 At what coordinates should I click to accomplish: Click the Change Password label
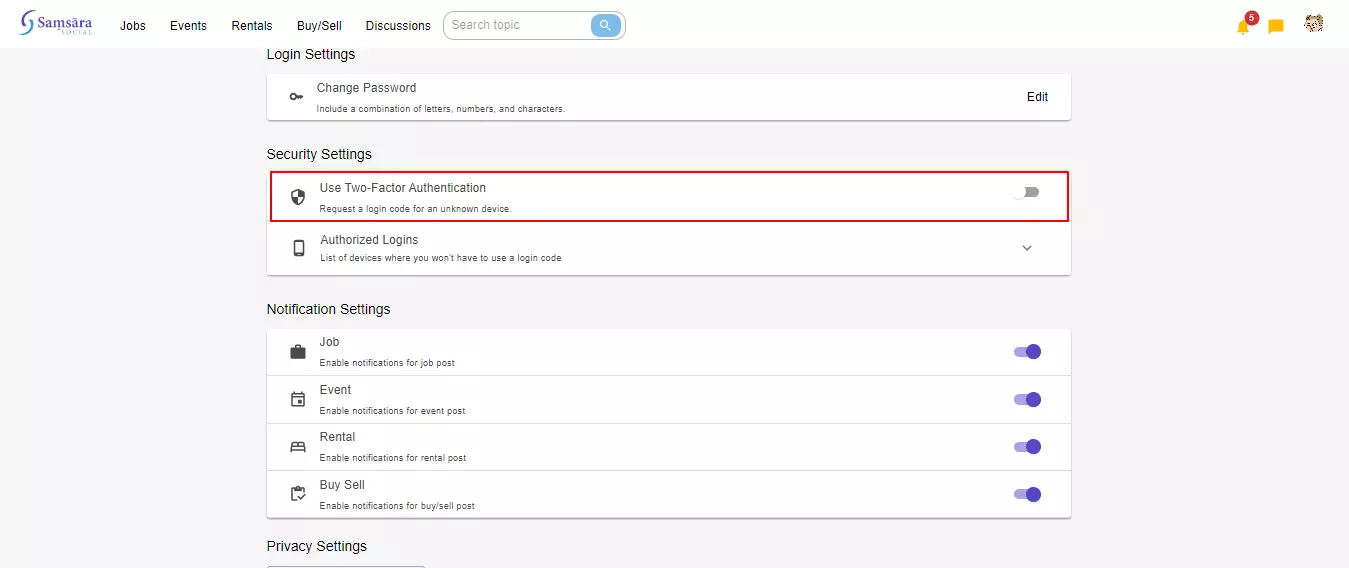[366, 88]
